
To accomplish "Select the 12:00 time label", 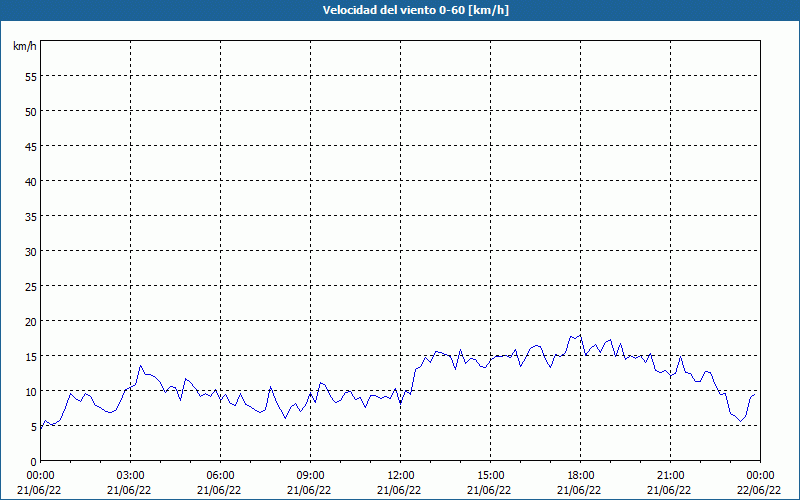I will [400, 475].
